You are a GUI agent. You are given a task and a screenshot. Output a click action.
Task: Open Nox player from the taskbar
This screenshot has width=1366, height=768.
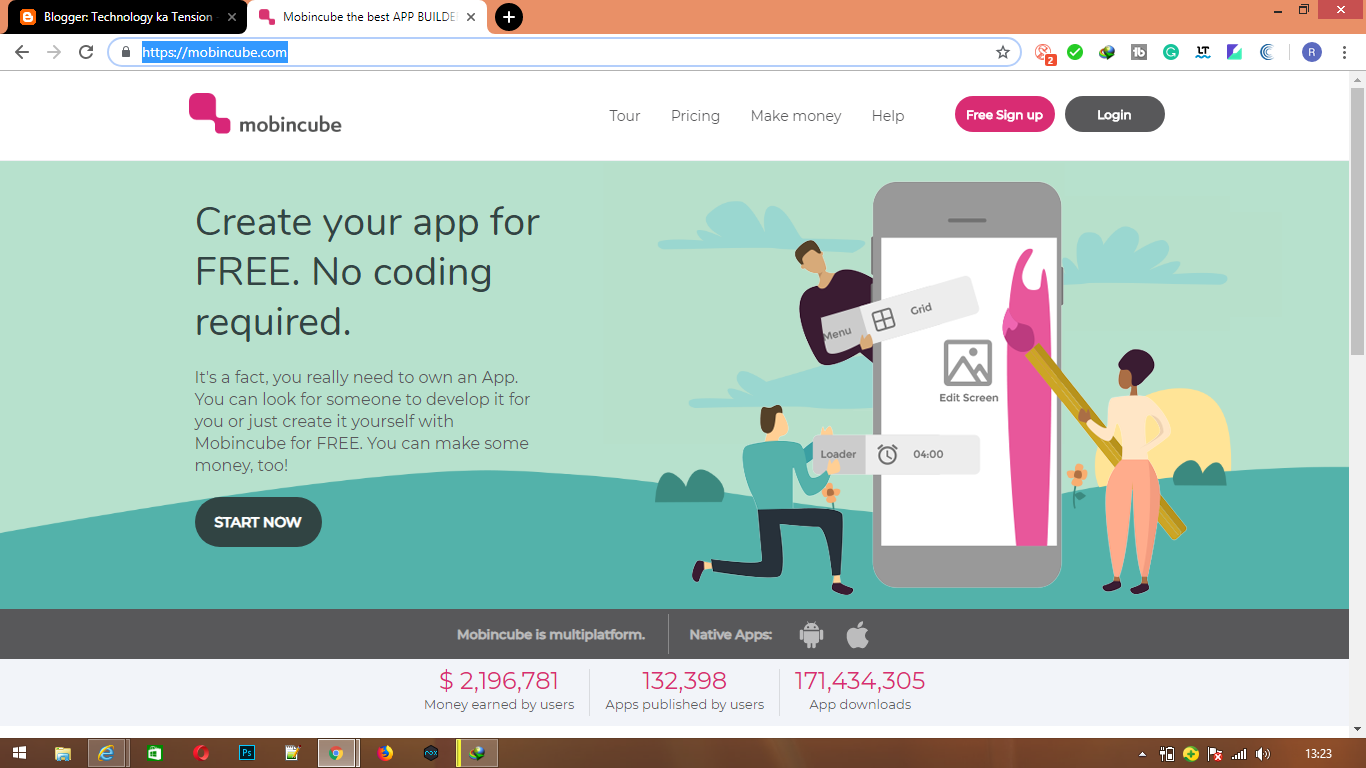[x=431, y=753]
